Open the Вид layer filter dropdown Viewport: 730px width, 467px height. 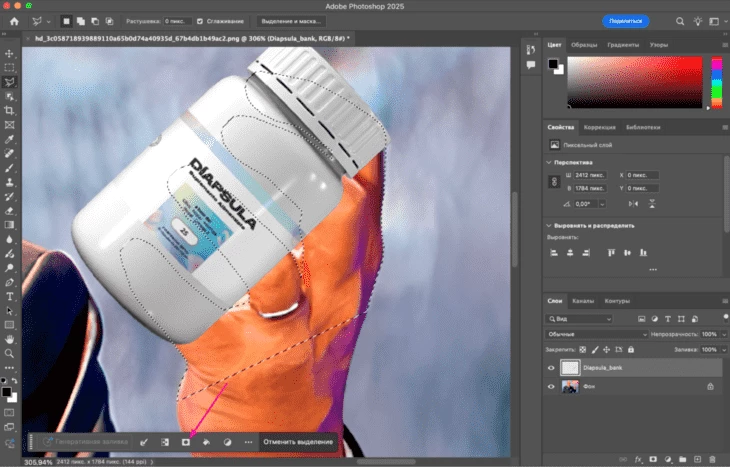[x=579, y=319]
